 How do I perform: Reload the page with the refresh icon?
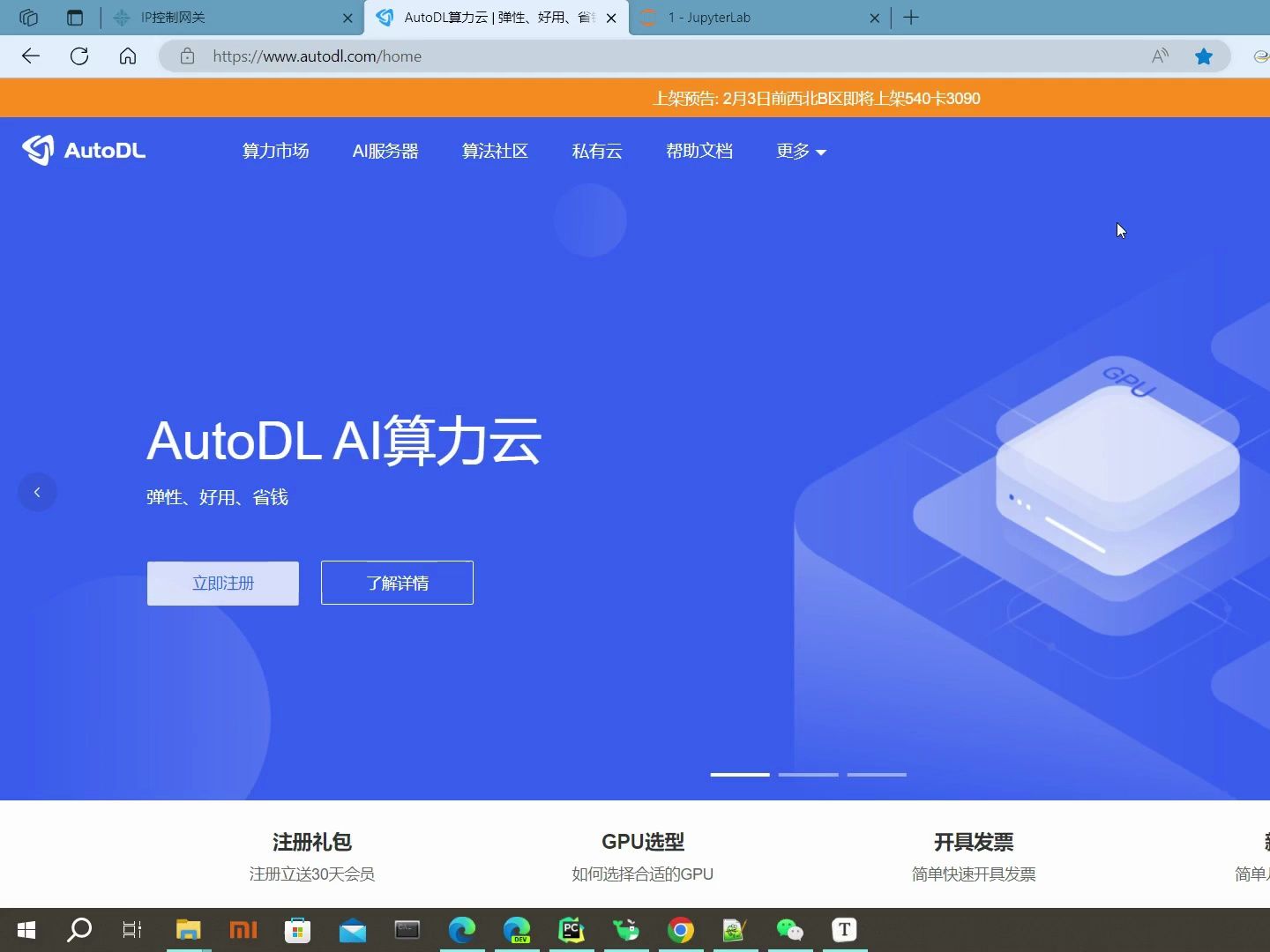pyautogui.click(x=79, y=56)
